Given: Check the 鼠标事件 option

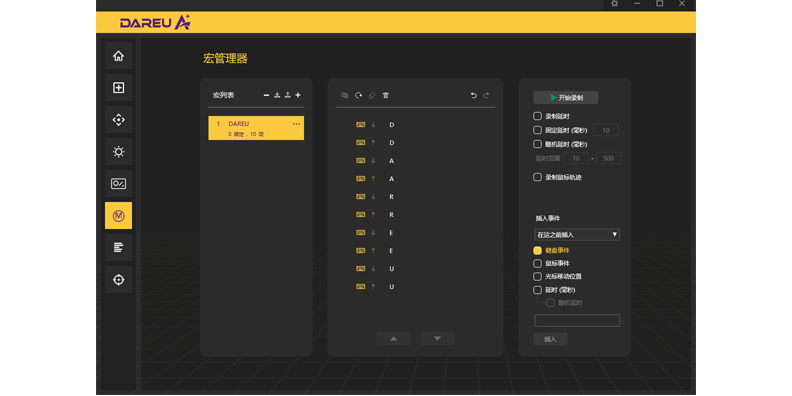Looking at the screenshot, I should (537, 263).
